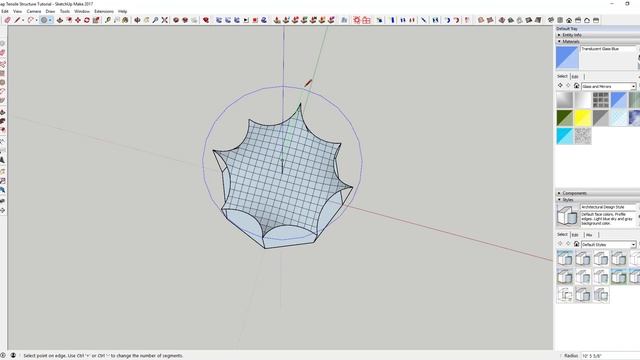Select the Arc tool in the toolbar

30,20
